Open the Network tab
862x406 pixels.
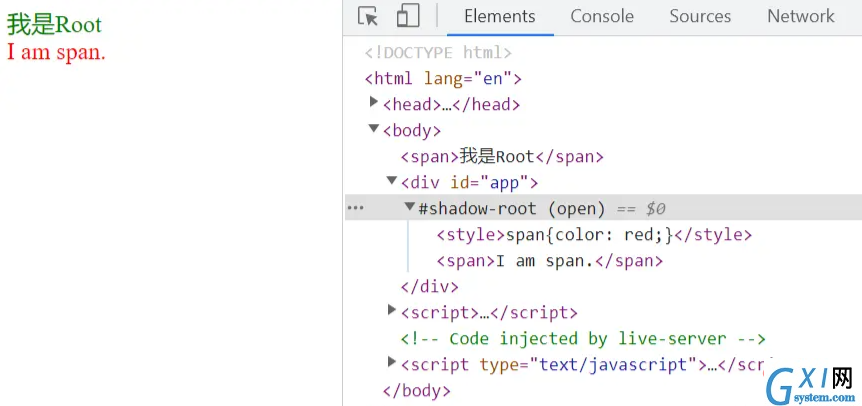(800, 16)
